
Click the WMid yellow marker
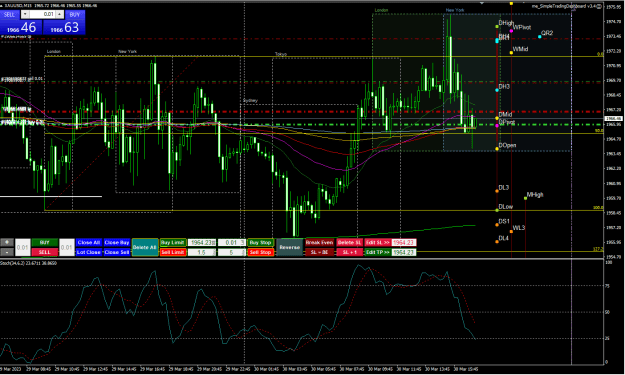[x=511, y=52]
